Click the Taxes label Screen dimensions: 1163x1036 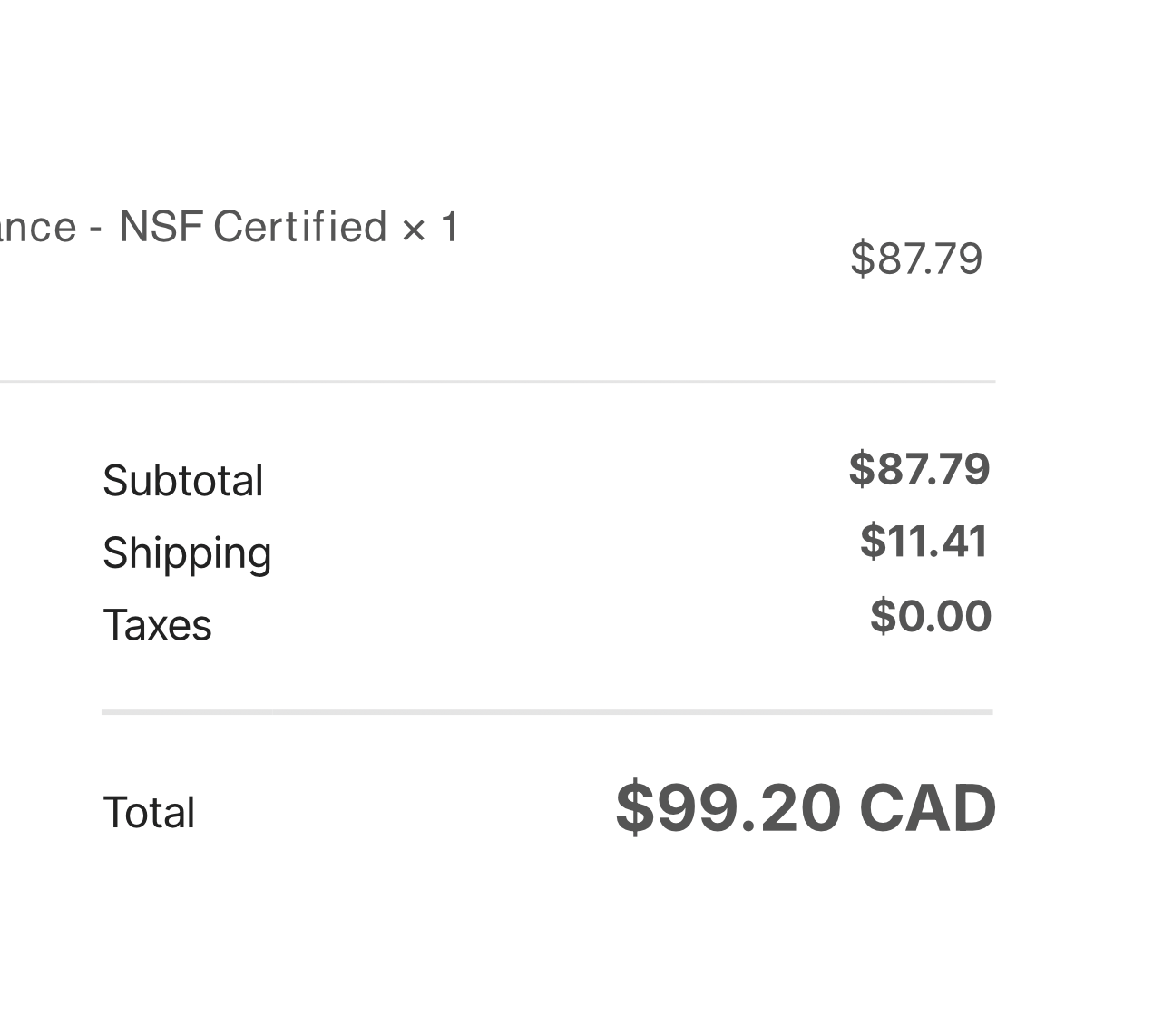pos(157,625)
